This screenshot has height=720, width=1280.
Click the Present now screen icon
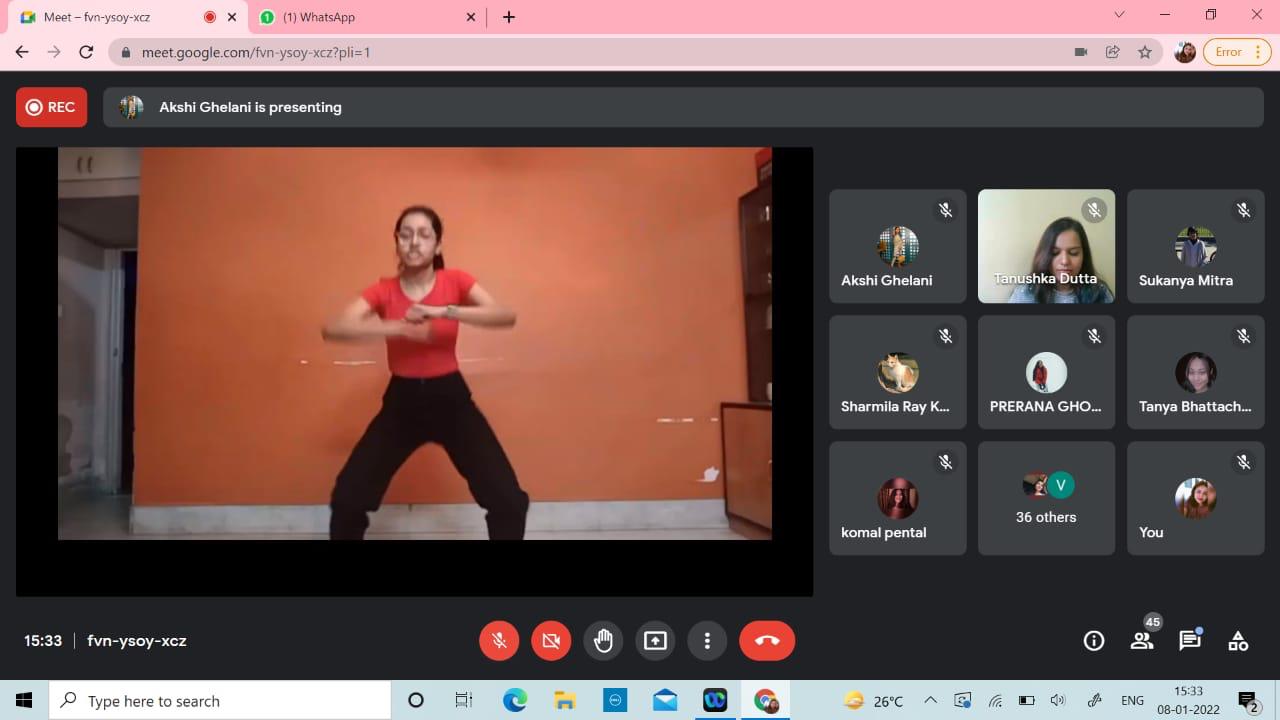tap(655, 641)
